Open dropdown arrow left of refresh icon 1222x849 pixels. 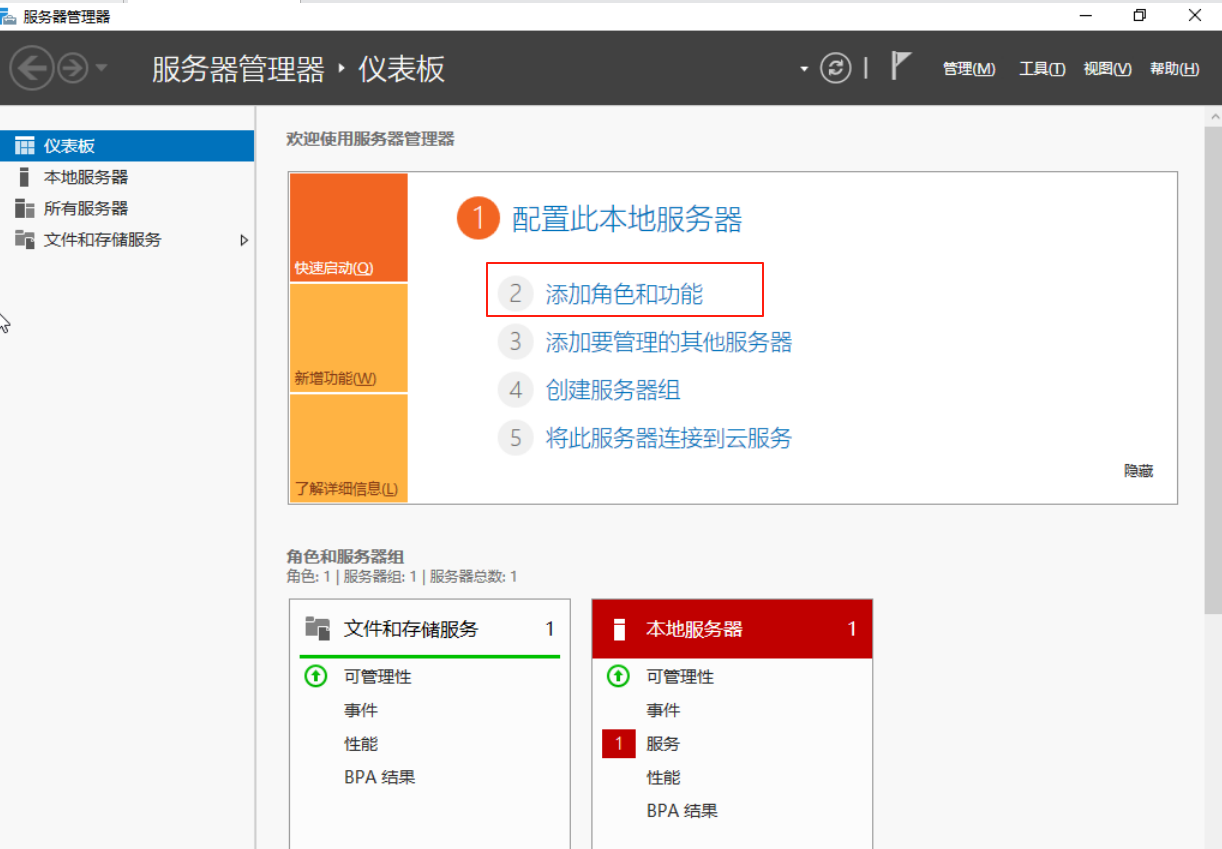[804, 69]
